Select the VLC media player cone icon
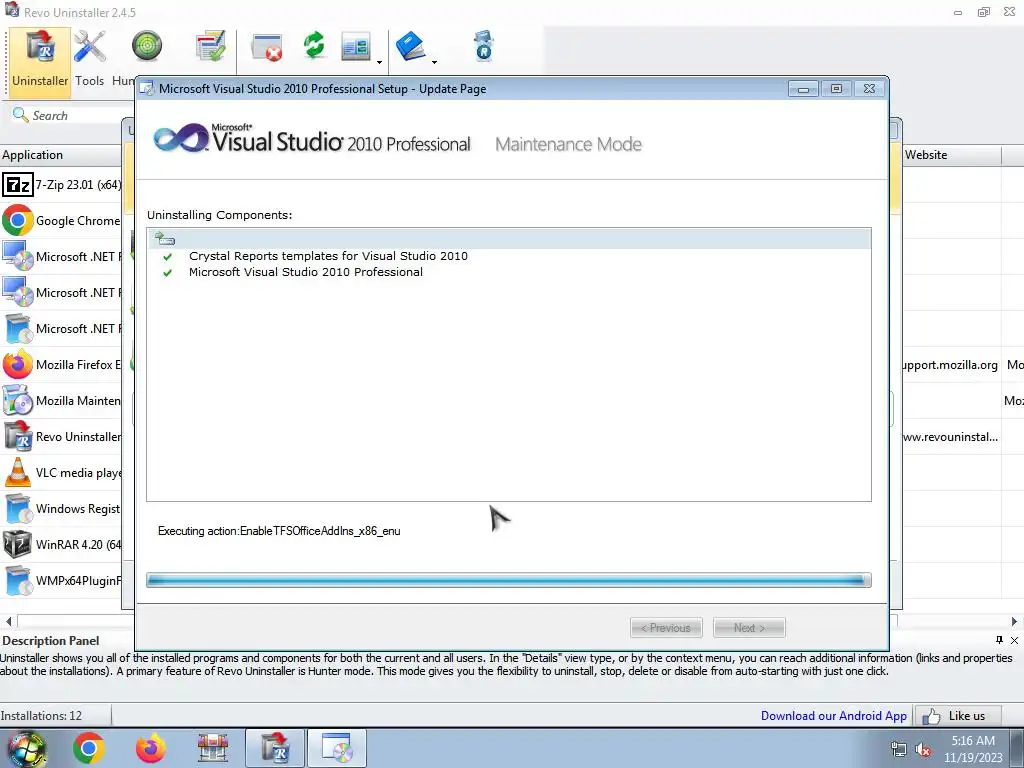The height and width of the screenshot is (768, 1024). click(x=18, y=472)
